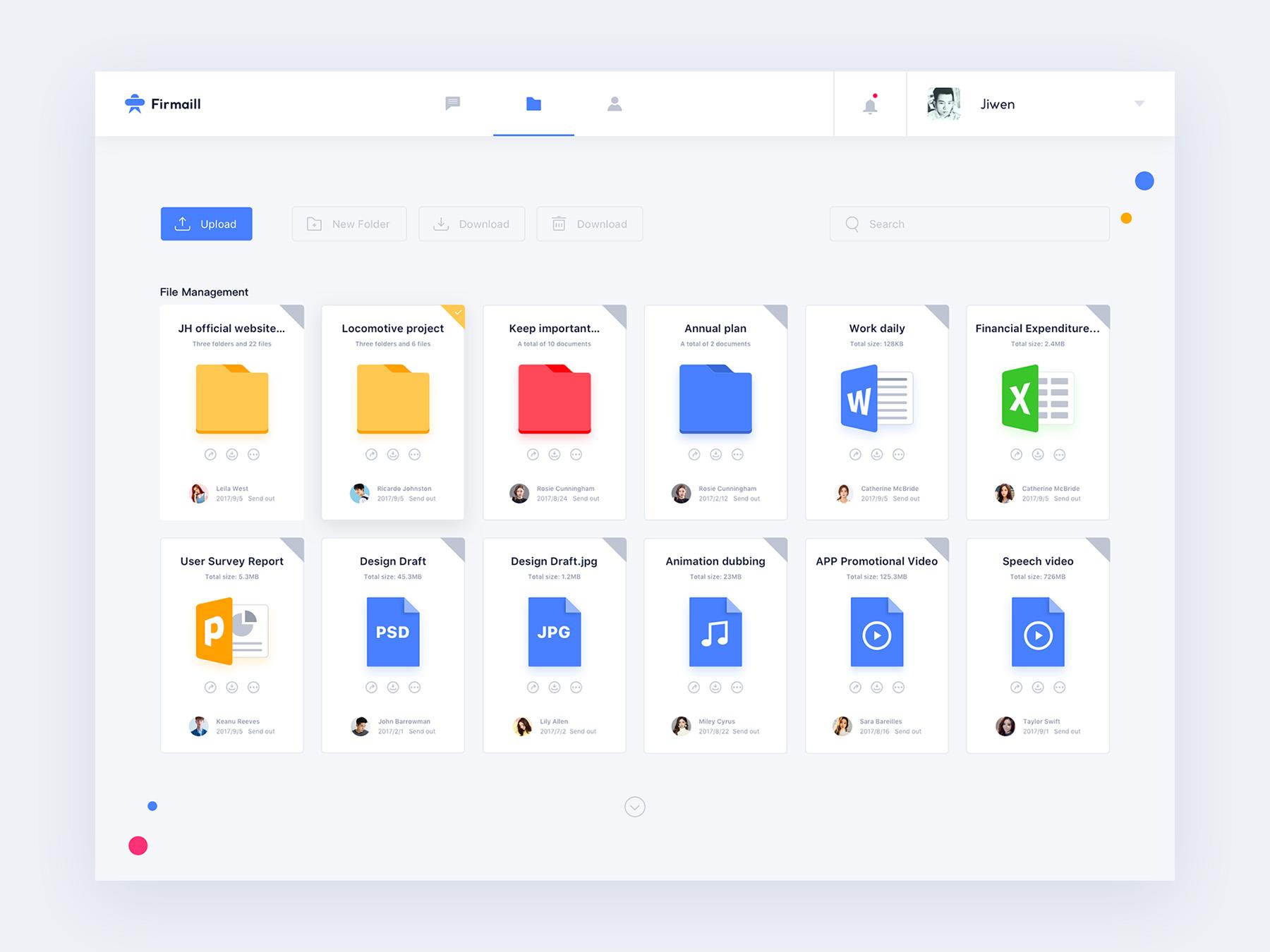Open more options for User Survey Report
The width and height of the screenshot is (1270, 952).
coord(254,687)
